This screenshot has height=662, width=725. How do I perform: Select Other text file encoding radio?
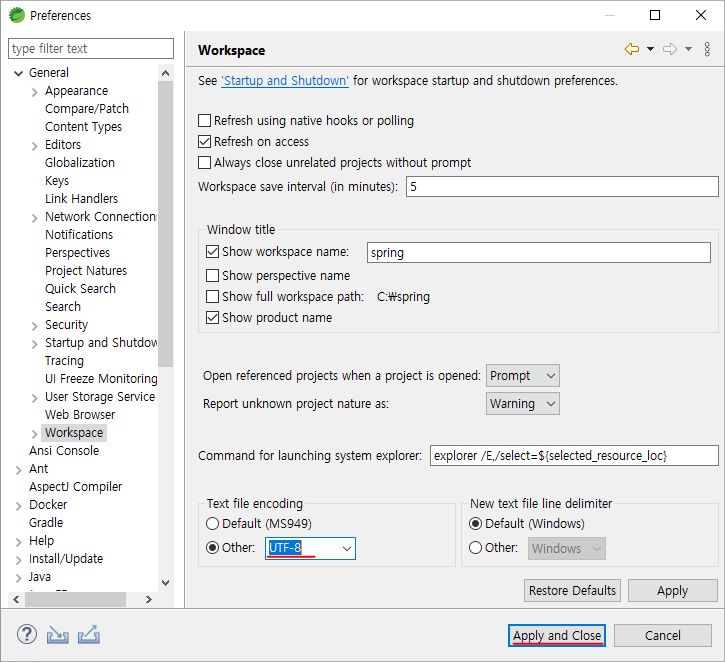click(212, 548)
